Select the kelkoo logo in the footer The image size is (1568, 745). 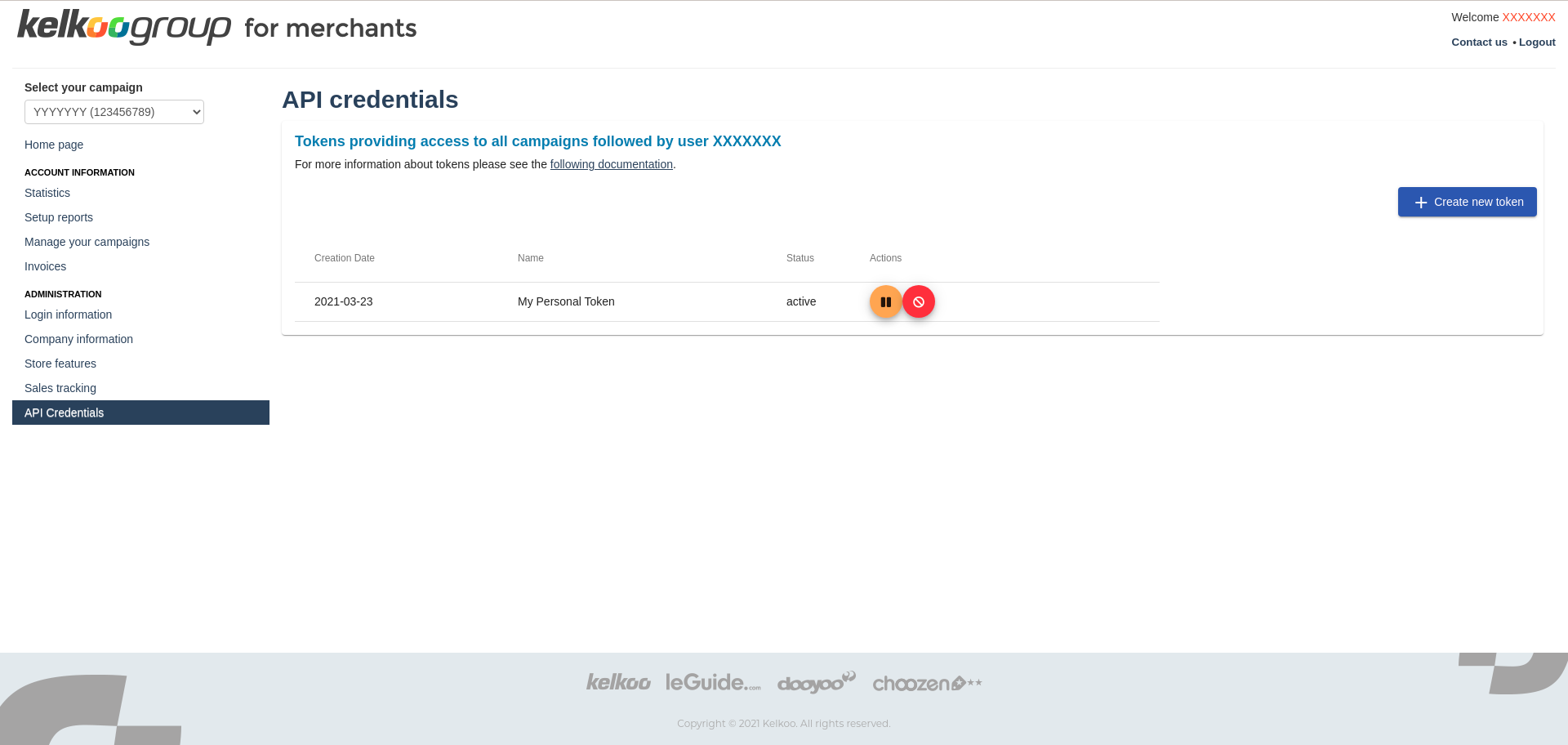point(618,683)
